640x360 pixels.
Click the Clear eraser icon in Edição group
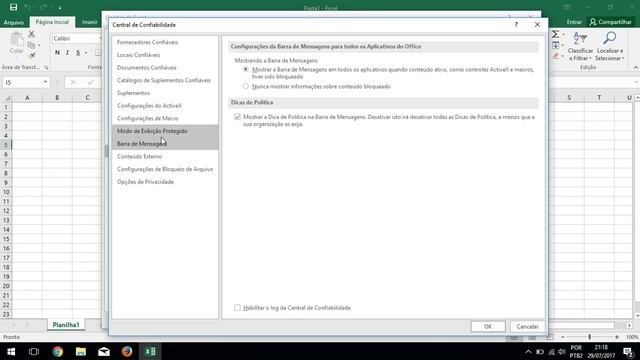tap(556, 56)
